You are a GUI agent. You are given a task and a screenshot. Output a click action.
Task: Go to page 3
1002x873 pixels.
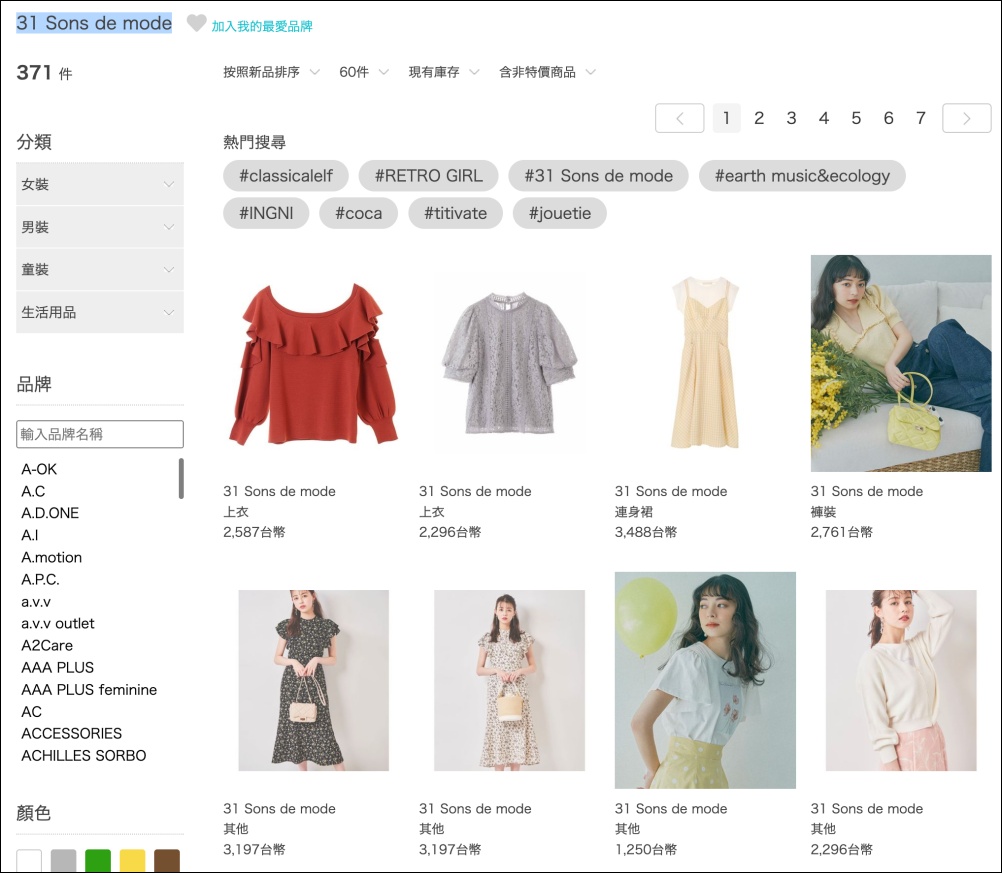(791, 118)
